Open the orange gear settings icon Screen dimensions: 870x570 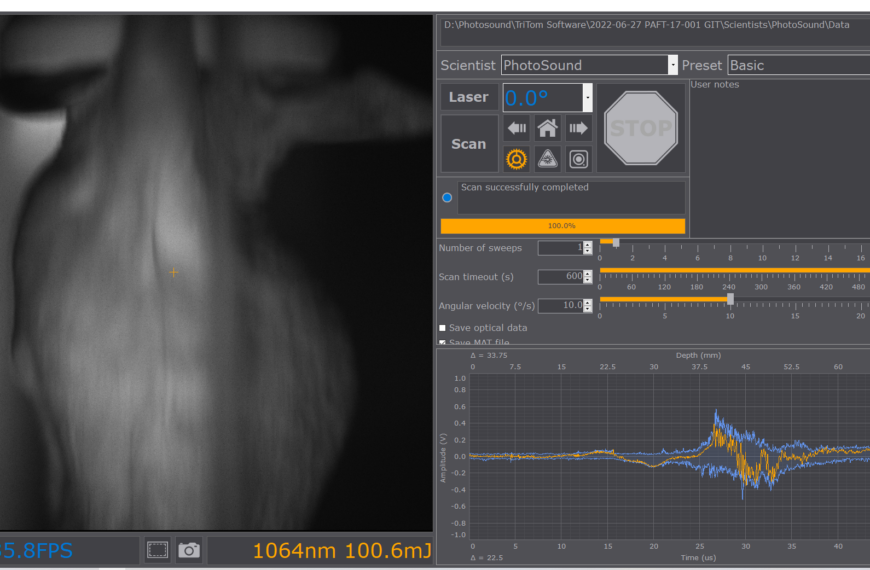[x=517, y=159]
